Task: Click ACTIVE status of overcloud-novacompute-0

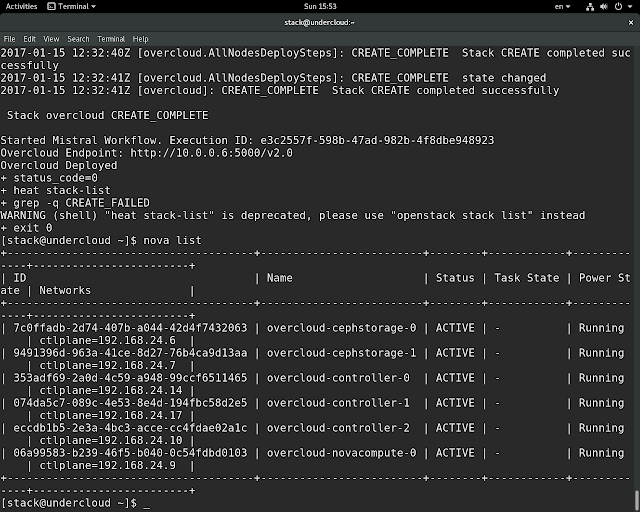Action: tap(455, 453)
